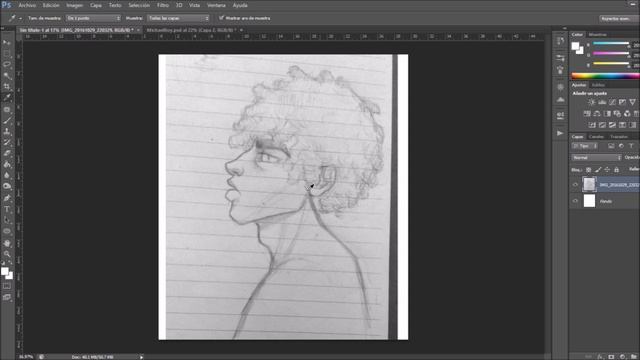Select the Paint Bucket tool

click(x=7, y=164)
